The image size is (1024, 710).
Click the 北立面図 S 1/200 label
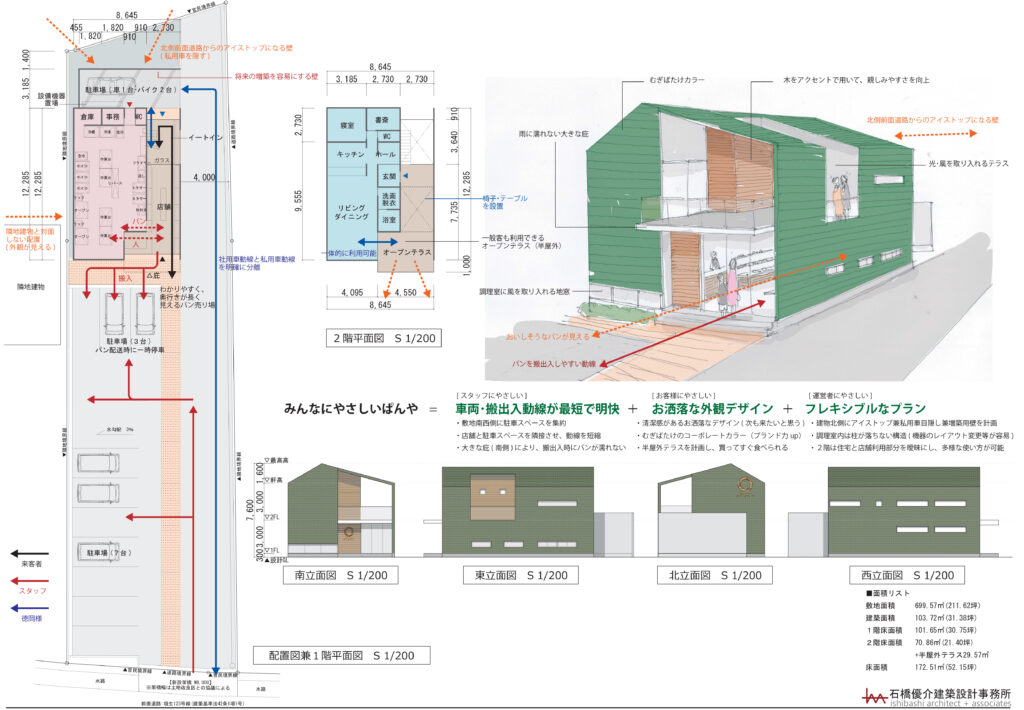tap(715, 575)
